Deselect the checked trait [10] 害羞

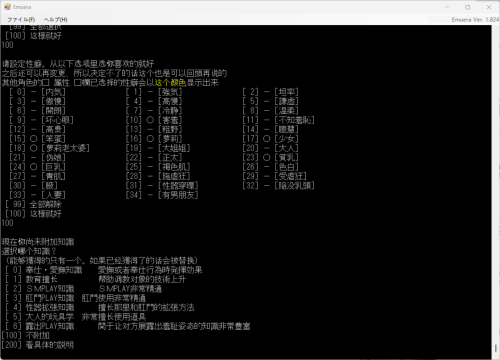154,120
